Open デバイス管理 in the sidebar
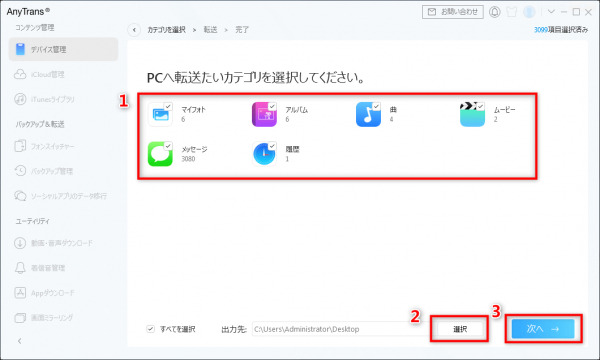 point(63,49)
